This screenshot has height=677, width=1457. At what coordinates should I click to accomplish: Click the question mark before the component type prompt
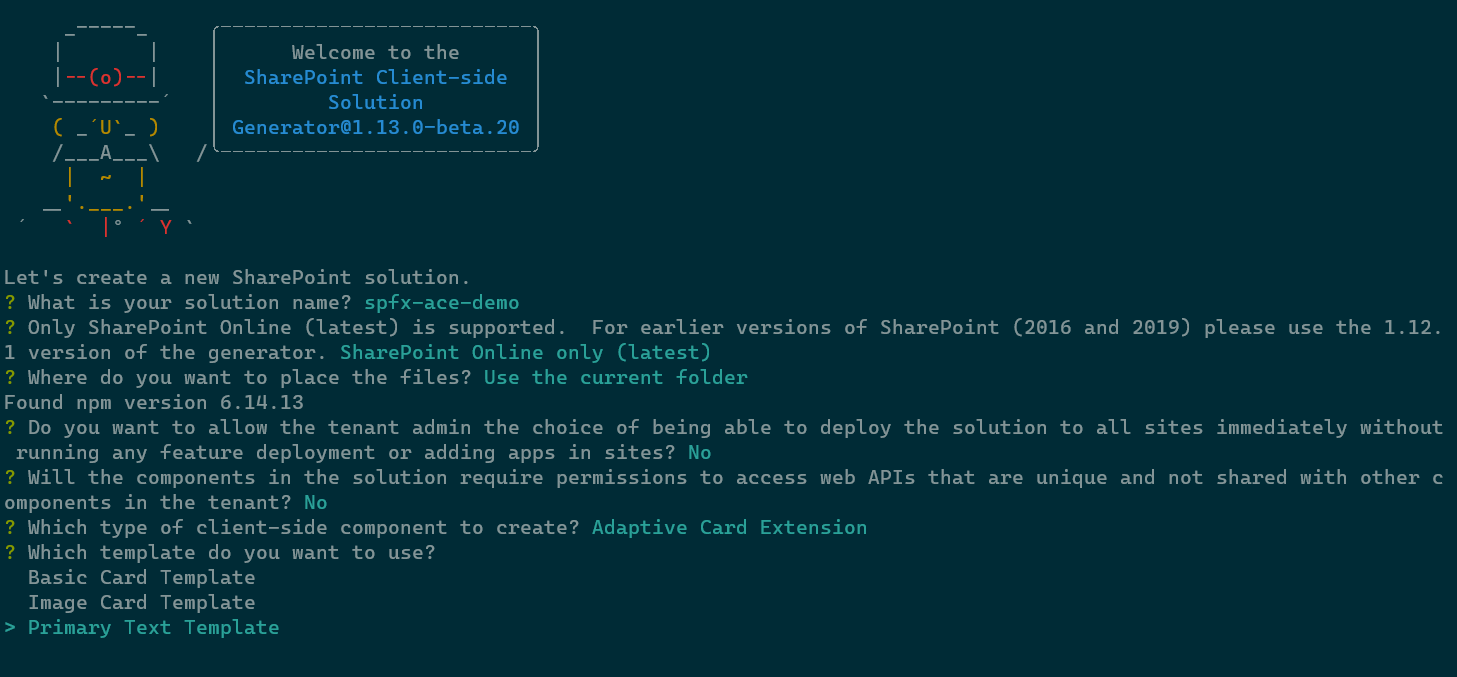click(x=10, y=528)
